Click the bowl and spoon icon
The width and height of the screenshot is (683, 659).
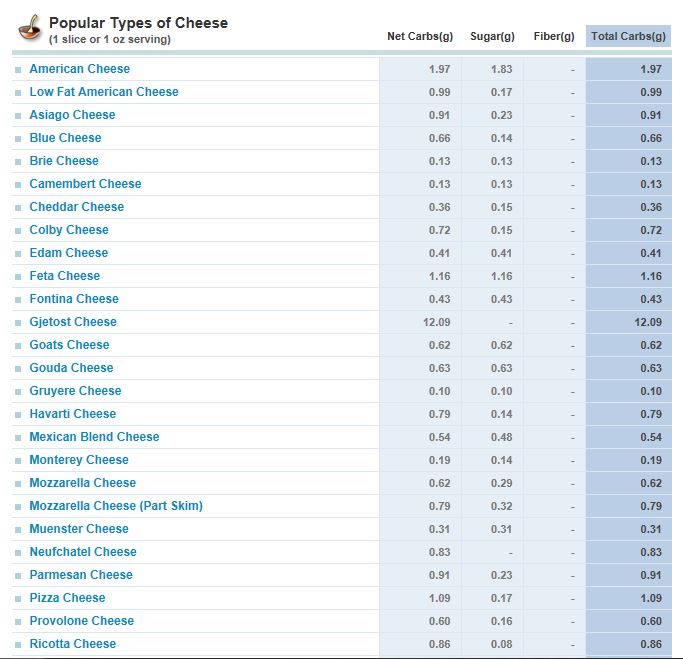[x=30, y=27]
